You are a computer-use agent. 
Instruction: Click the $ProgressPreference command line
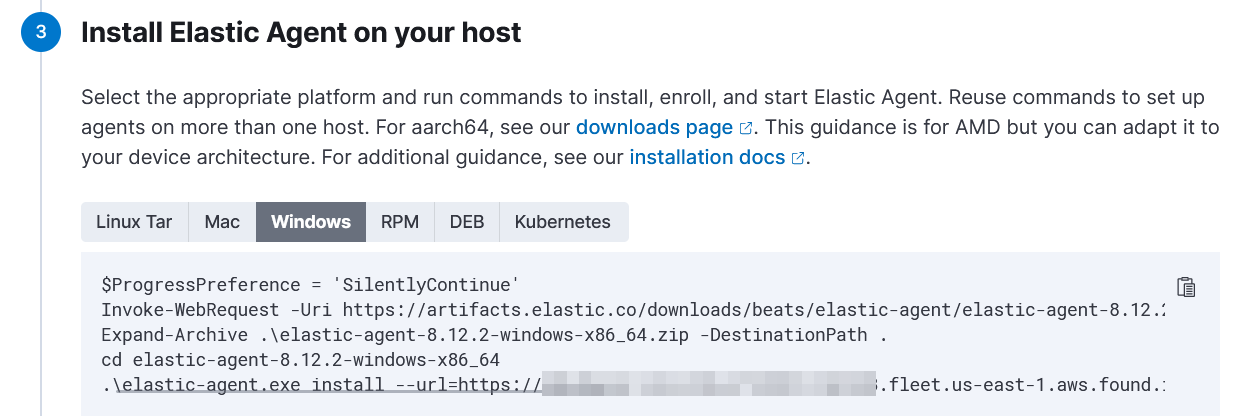[309, 283]
